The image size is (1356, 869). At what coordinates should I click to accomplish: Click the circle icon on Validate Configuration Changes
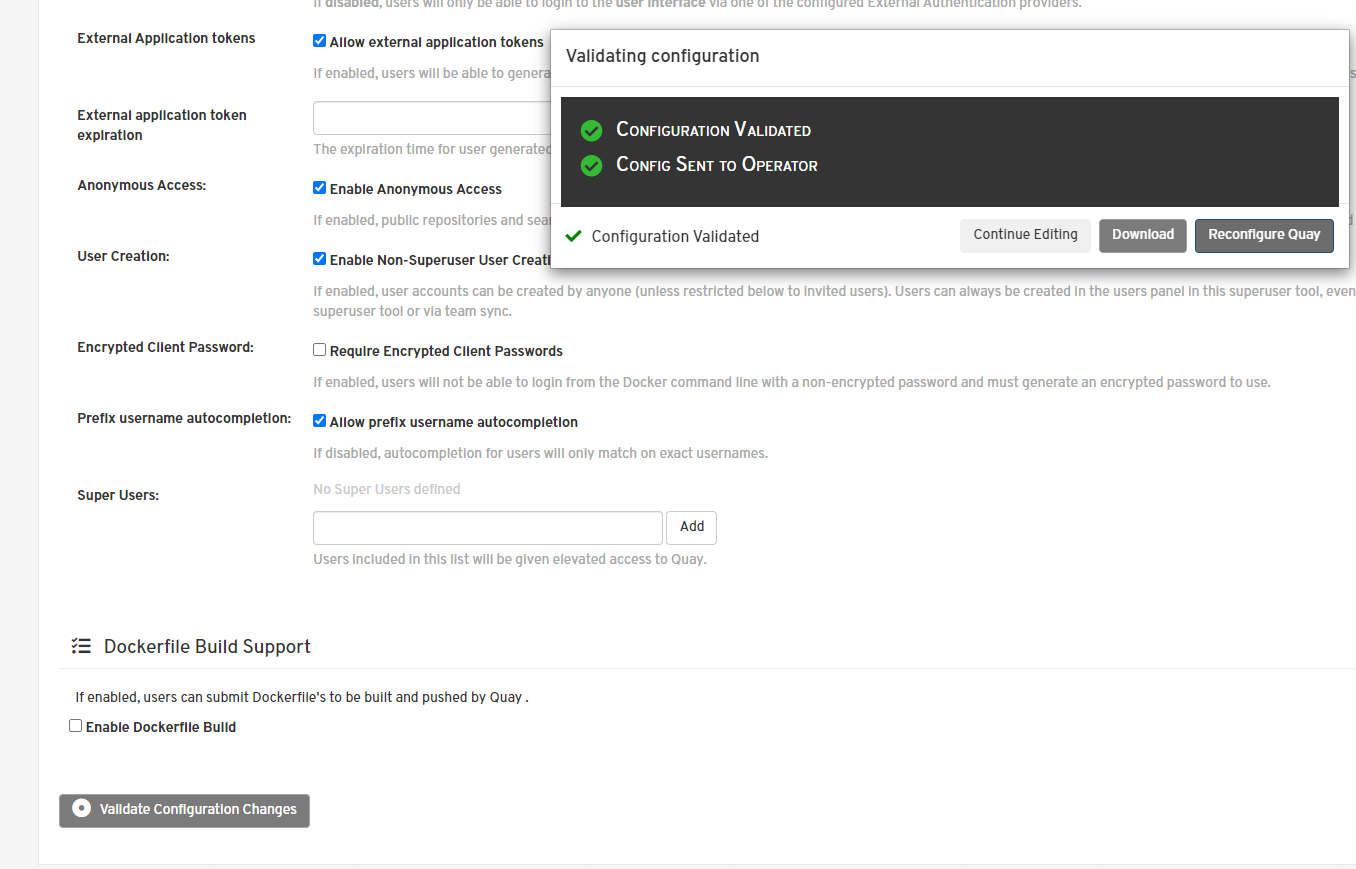coord(82,808)
